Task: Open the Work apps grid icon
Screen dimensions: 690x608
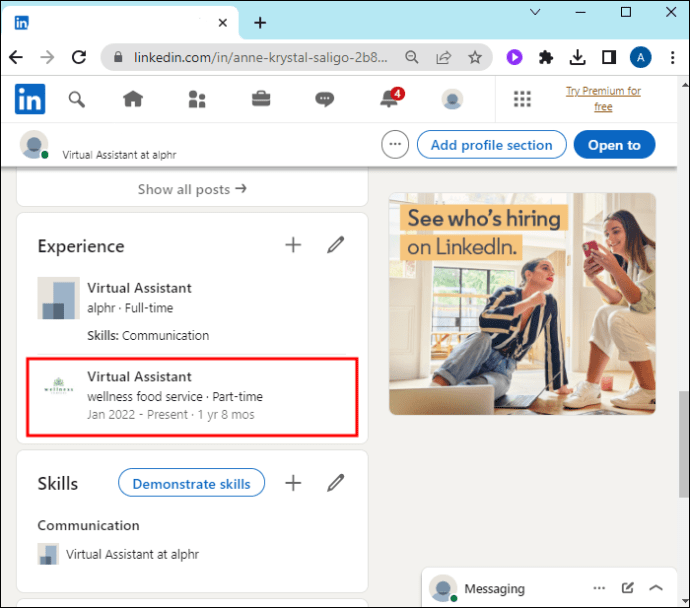Action: [x=522, y=99]
